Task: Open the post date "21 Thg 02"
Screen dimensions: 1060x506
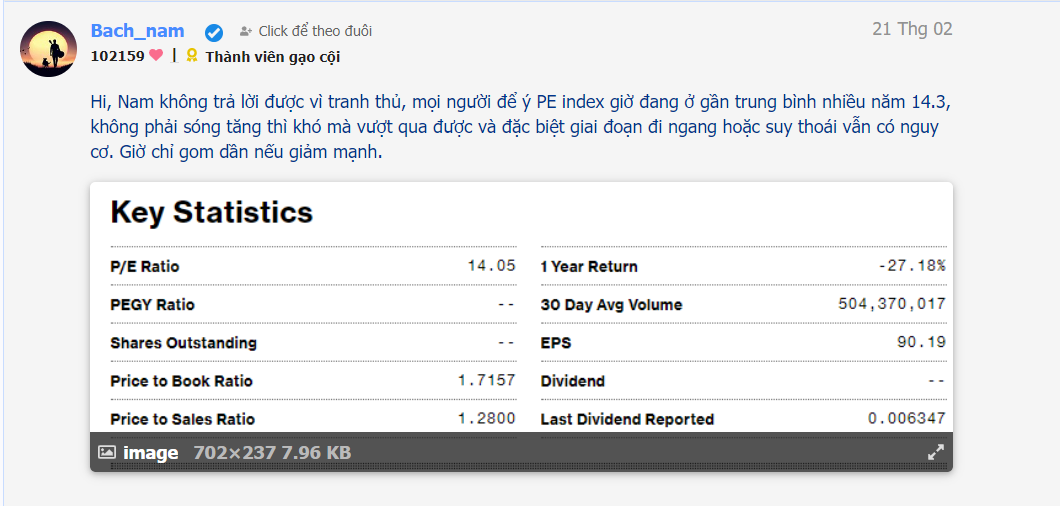Action: click(912, 29)
